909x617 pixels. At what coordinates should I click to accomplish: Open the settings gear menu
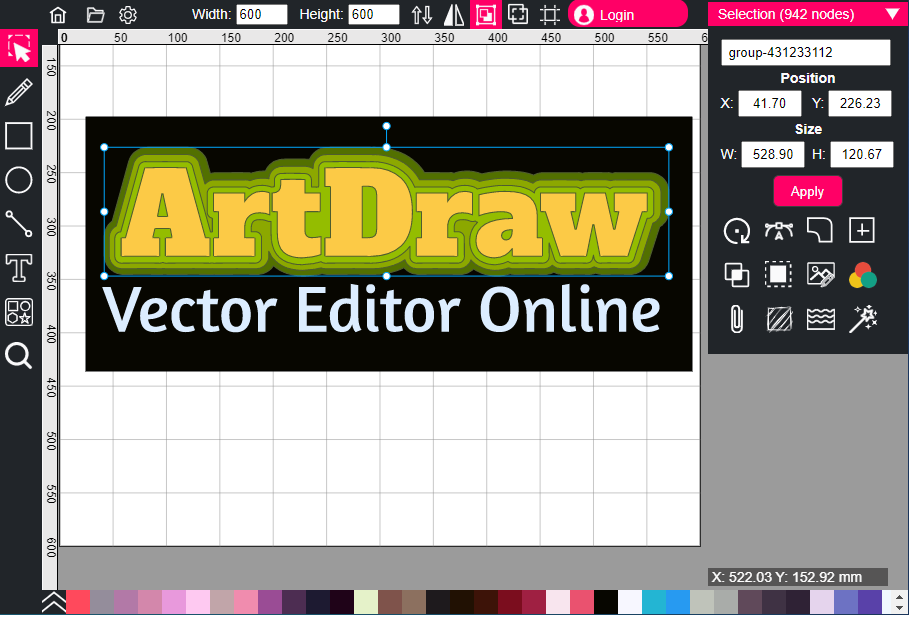(x=127, y=15)
